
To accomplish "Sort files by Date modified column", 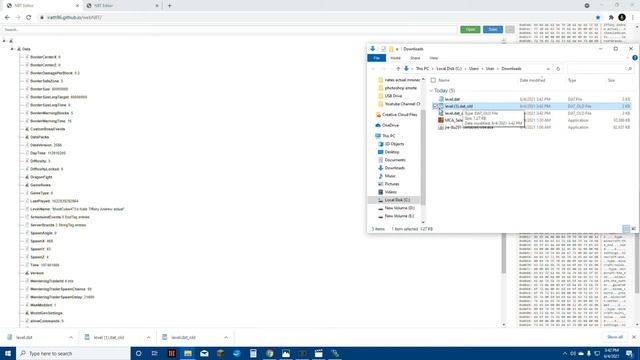I will pyautogui.click(x=532, y=80).
